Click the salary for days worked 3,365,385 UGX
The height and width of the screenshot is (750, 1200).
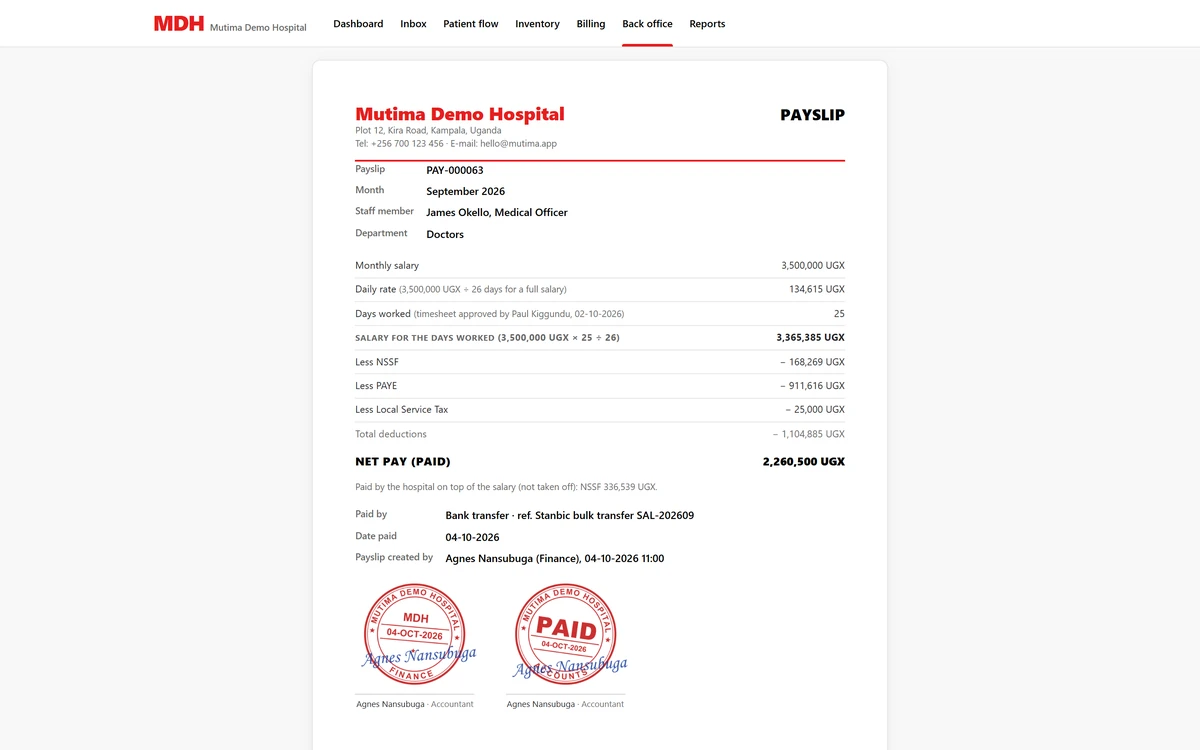point(810,338)
